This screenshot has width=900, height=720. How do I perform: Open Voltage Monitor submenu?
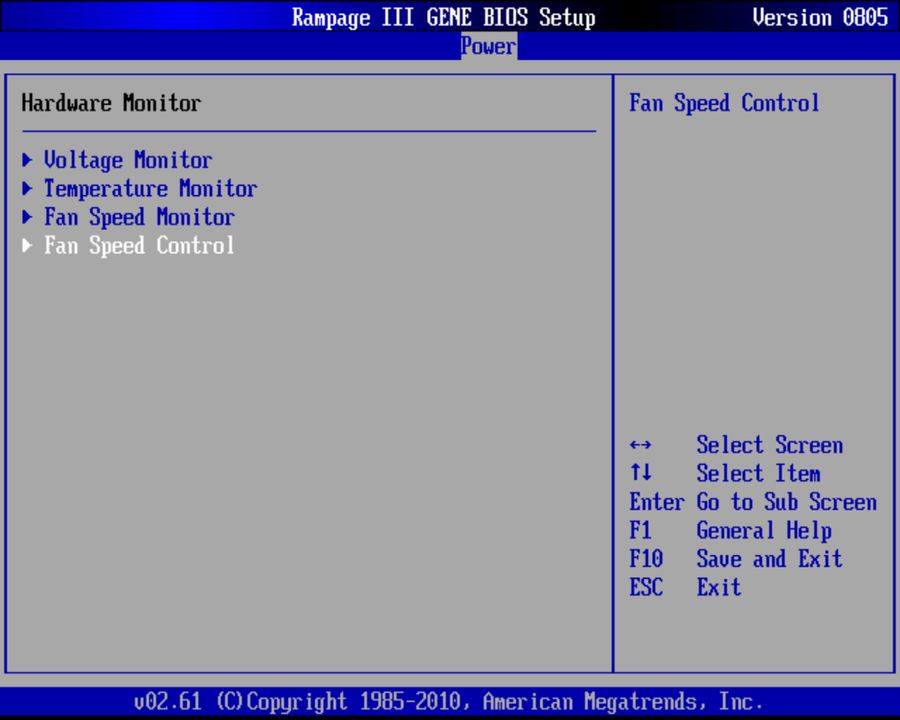pyautogui.click(x=128, y=160)
